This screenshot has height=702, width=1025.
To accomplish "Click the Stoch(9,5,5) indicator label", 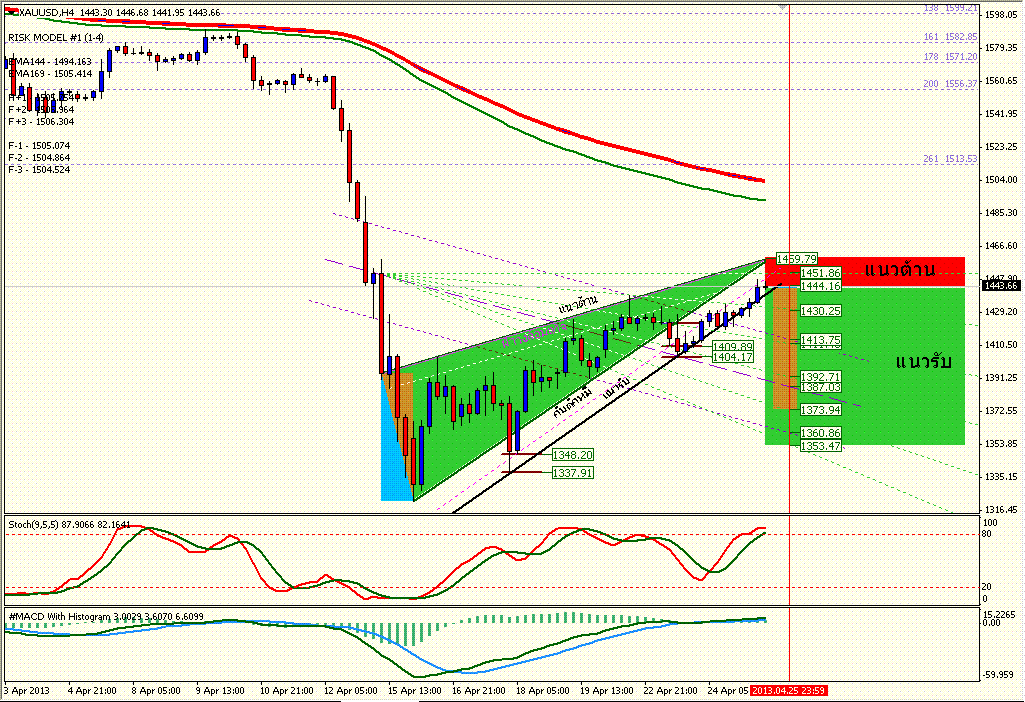I will pos(69,524).
